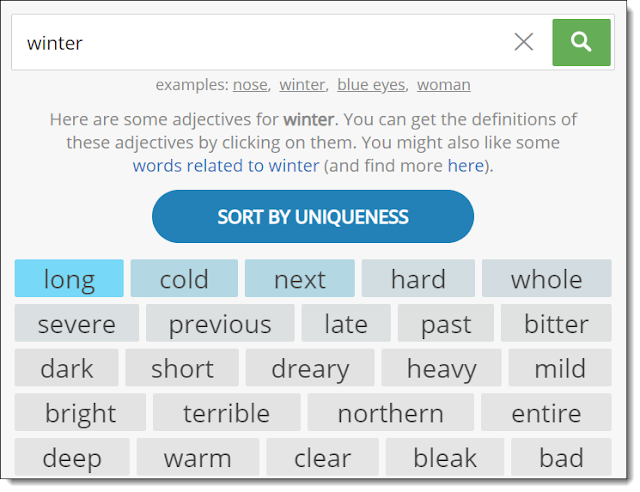640x492 pixels.
Task: Choose the 'terrible' adjective tile
Action: tap(226, 413)
